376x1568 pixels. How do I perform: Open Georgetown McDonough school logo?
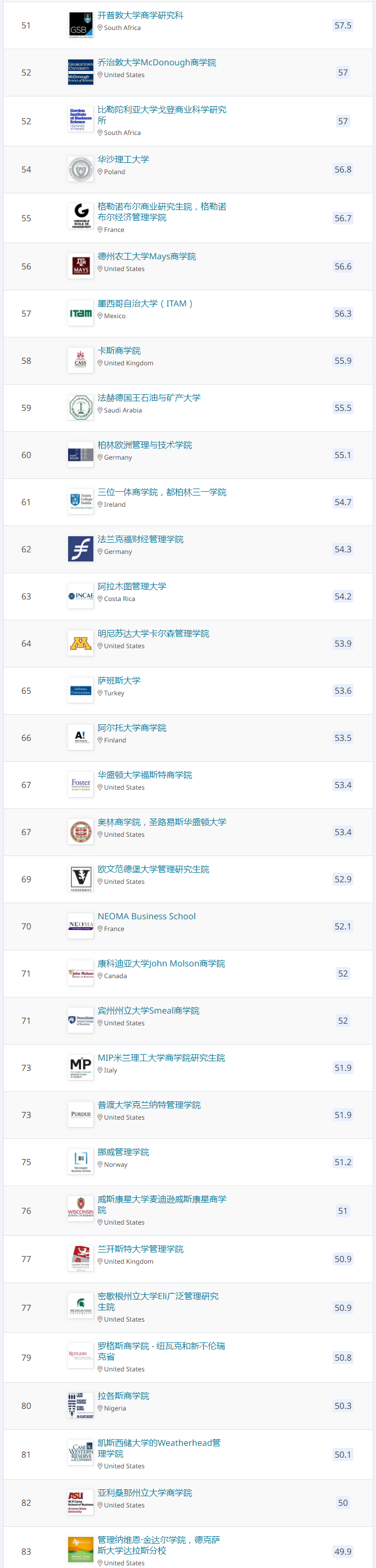pyautogui.click(x=80, y=72)
